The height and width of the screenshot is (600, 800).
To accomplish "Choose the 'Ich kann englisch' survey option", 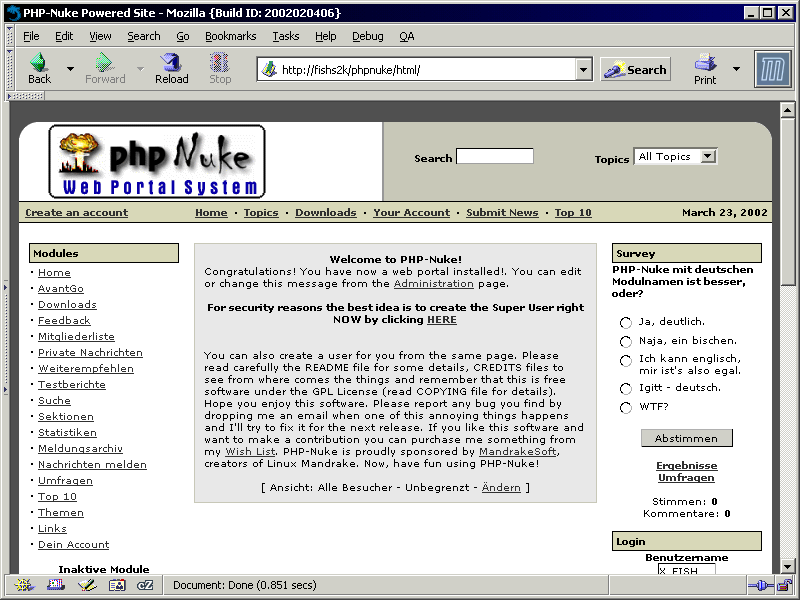I will tap(626, 361).
